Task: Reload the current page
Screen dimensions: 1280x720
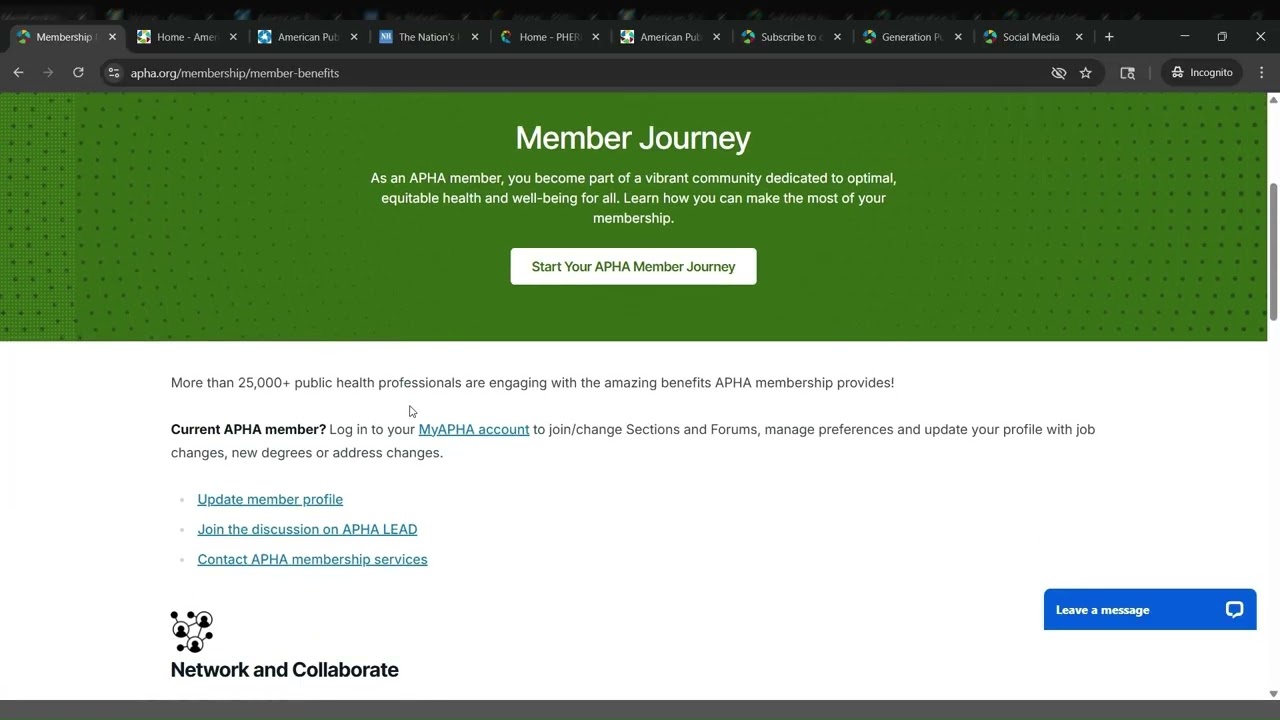Action: click(x=78, y=73)
